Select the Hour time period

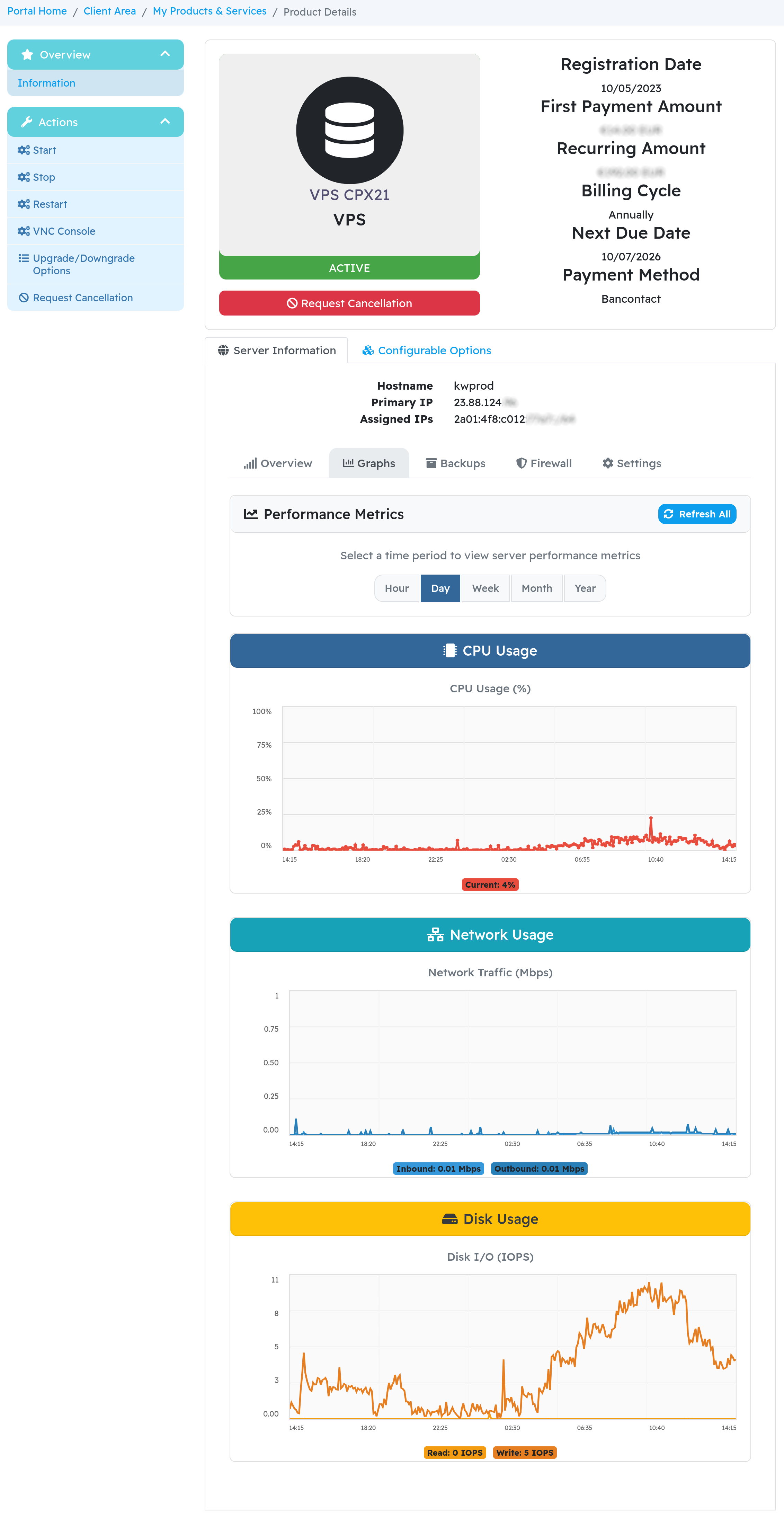click(x=397, y=588)
